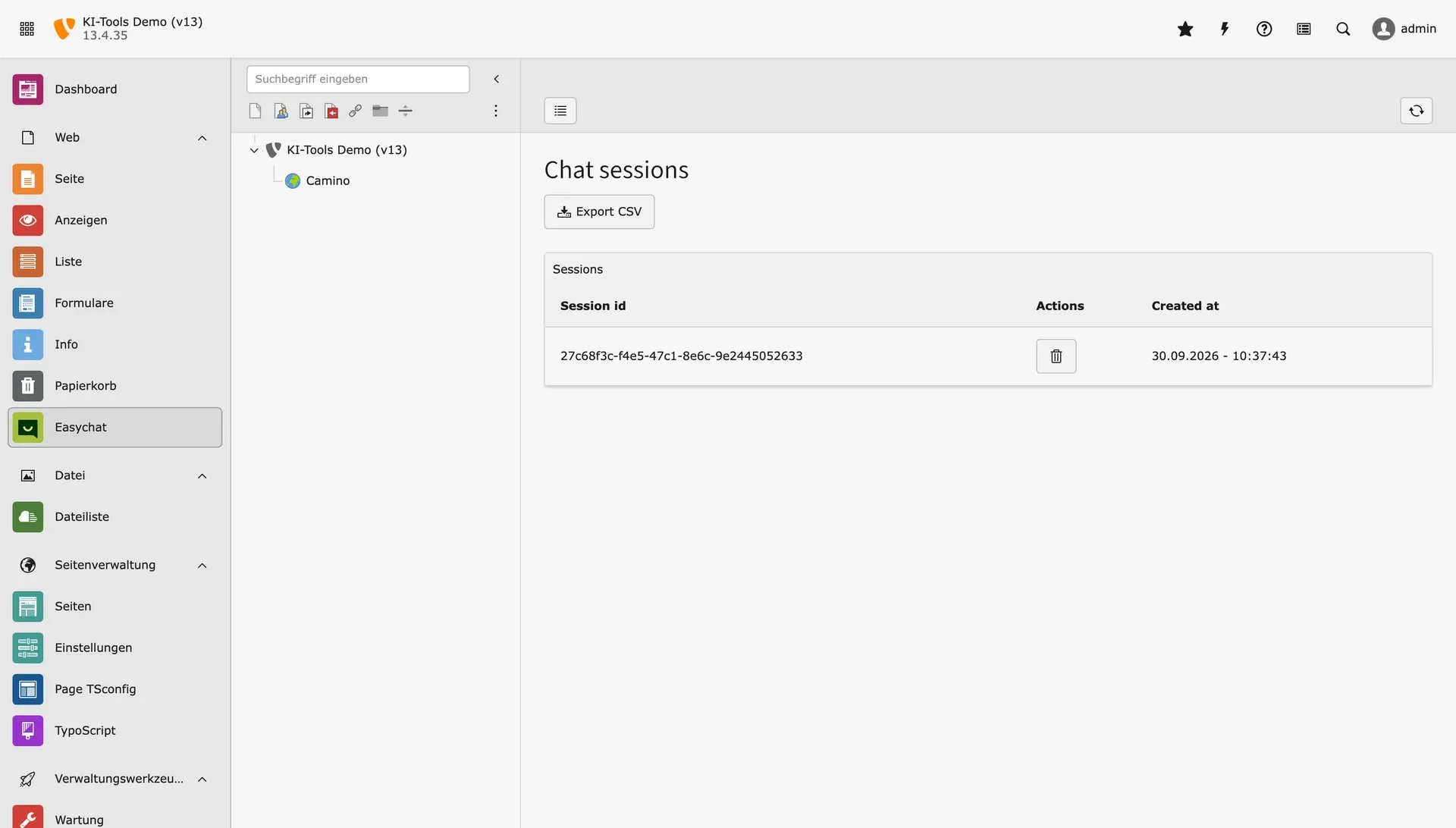Open the Seiten module
Image resolution: width=1456 pixels, height=828 pixels.
point(115,607)
